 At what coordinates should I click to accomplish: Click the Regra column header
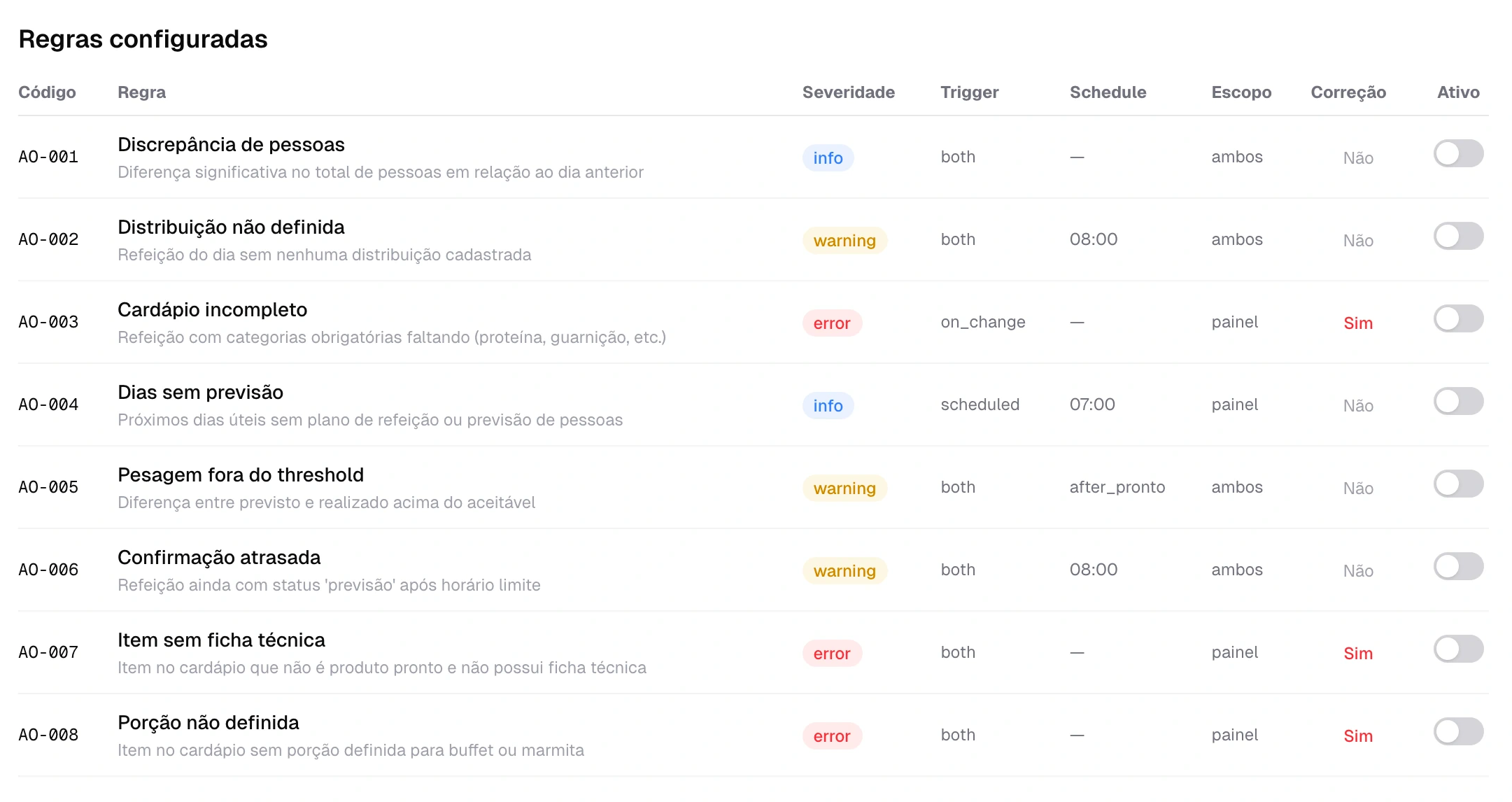click(141, 92)
